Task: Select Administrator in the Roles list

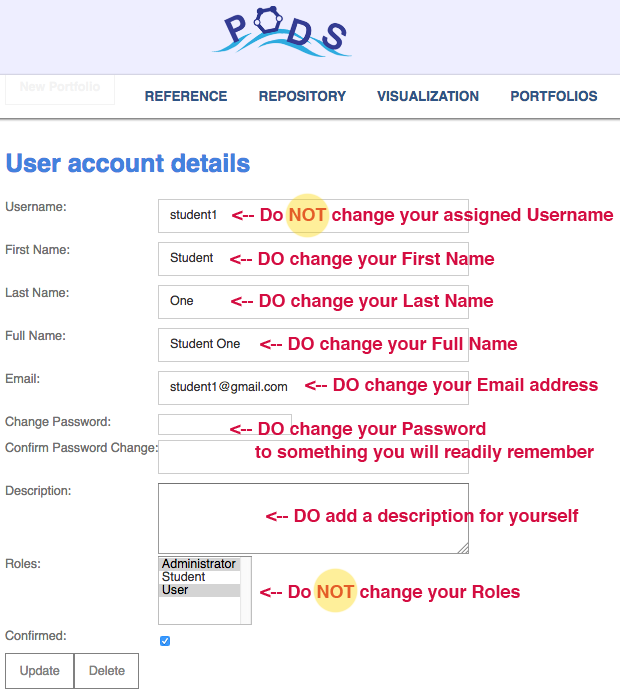Action: [x=199, y=564]
